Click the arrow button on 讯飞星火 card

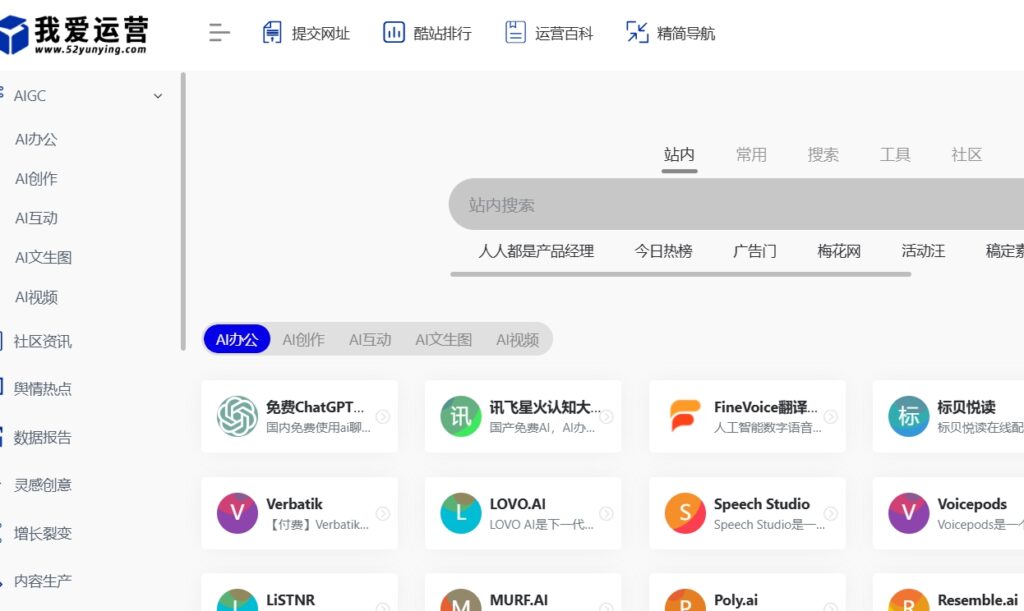[607, 416]
